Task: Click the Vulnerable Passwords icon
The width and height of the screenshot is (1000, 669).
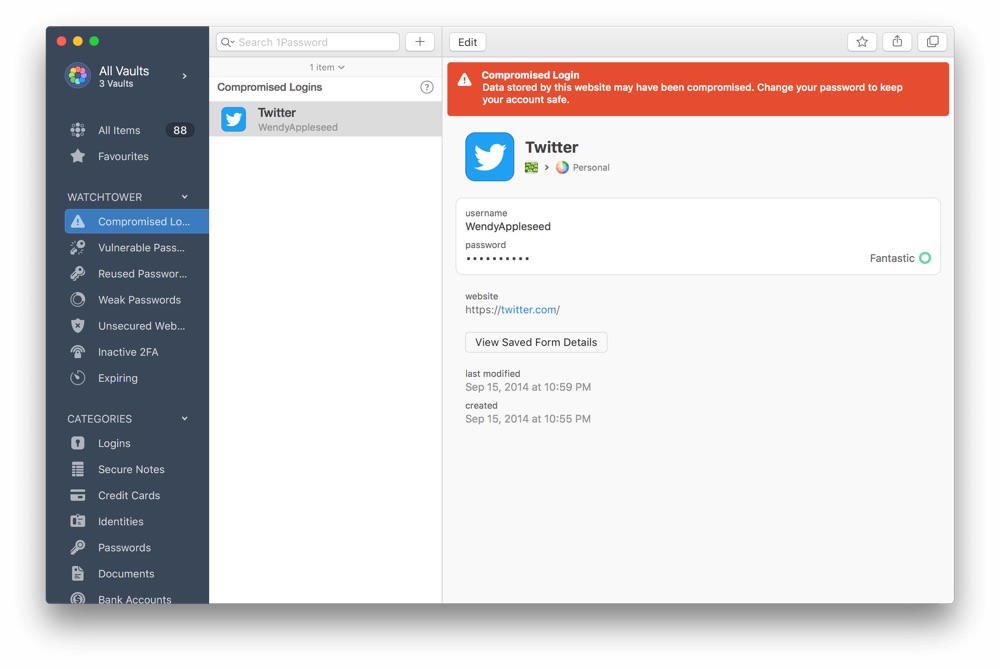Action: pyautogui.click(x=78, y=247)
